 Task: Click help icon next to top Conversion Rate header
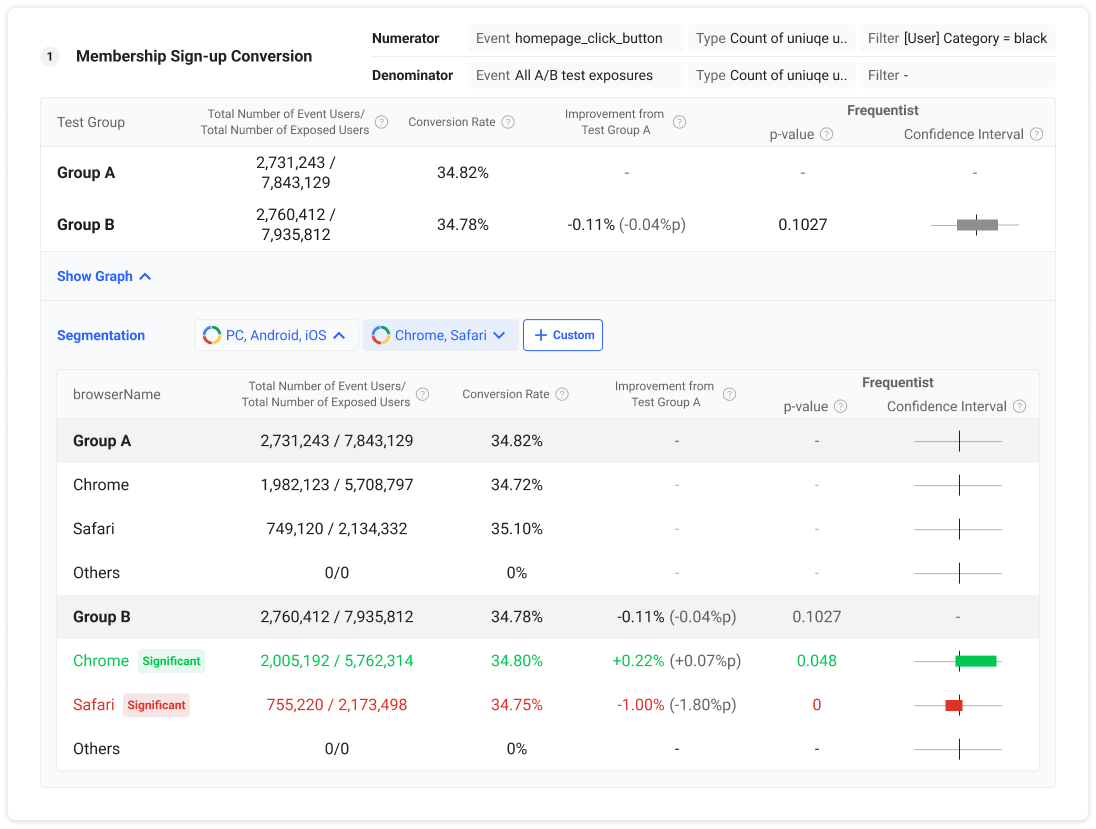point(508,122)
